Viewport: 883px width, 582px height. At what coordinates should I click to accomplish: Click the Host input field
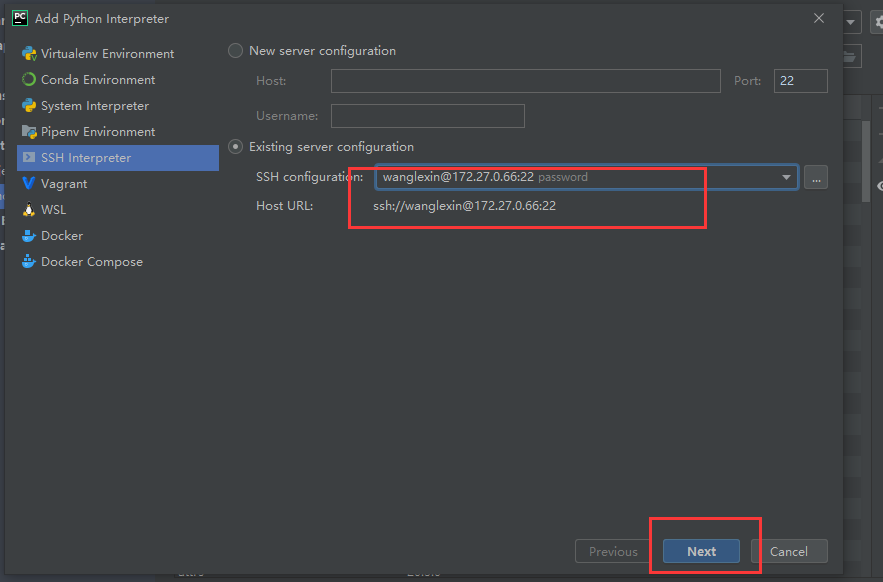tap(525, 81)
